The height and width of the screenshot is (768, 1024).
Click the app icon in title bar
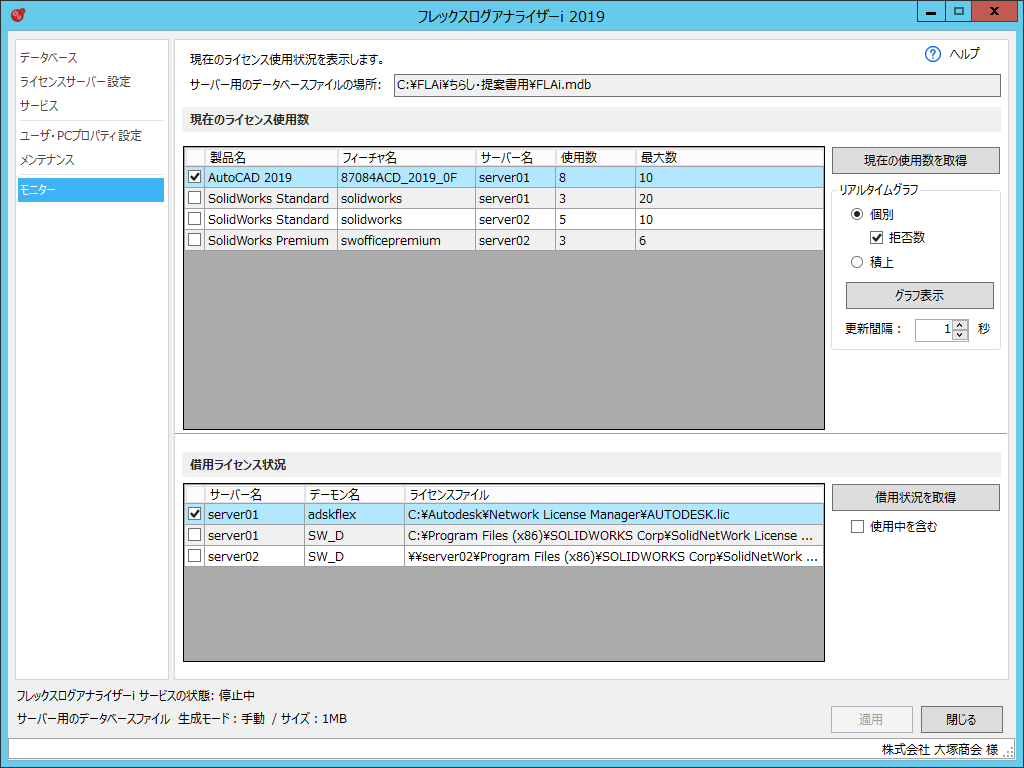(18, 15)
